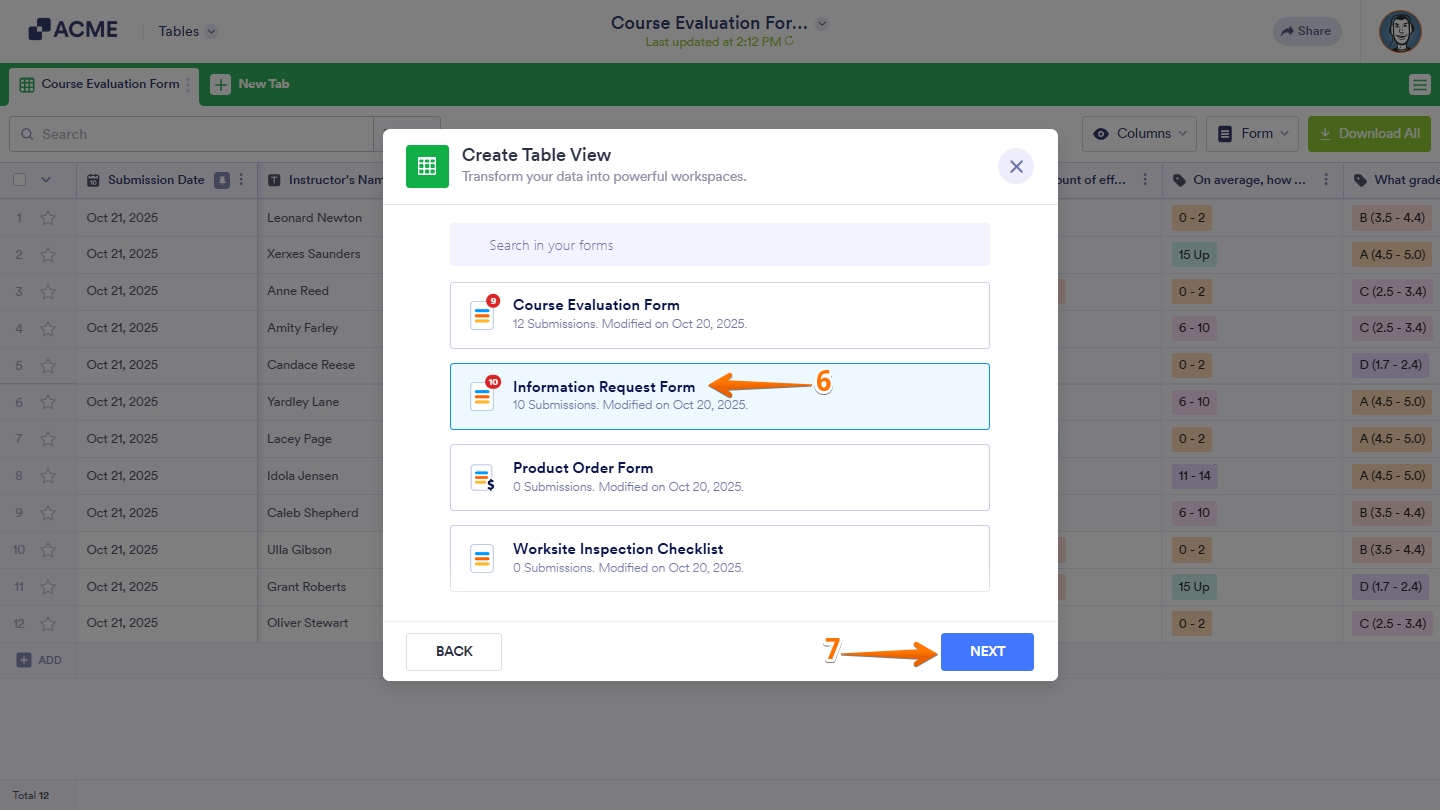This screenshot has width=1440, height=810.
Task: Click the calendar icon on Submission Date header
Action: (93, 180)
